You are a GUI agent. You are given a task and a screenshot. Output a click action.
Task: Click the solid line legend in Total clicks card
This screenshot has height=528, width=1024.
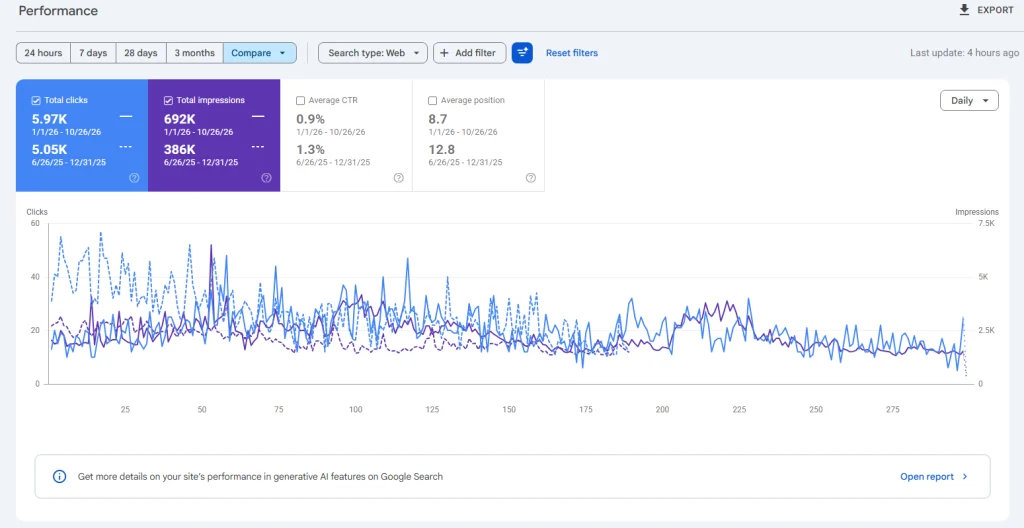[x=126, y=116]
